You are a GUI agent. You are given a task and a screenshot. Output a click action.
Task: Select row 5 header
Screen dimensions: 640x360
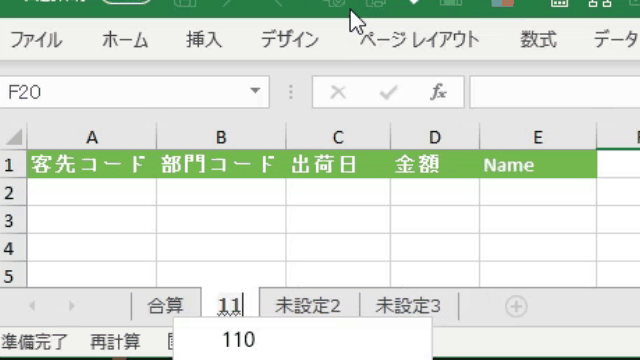point(13,276)
